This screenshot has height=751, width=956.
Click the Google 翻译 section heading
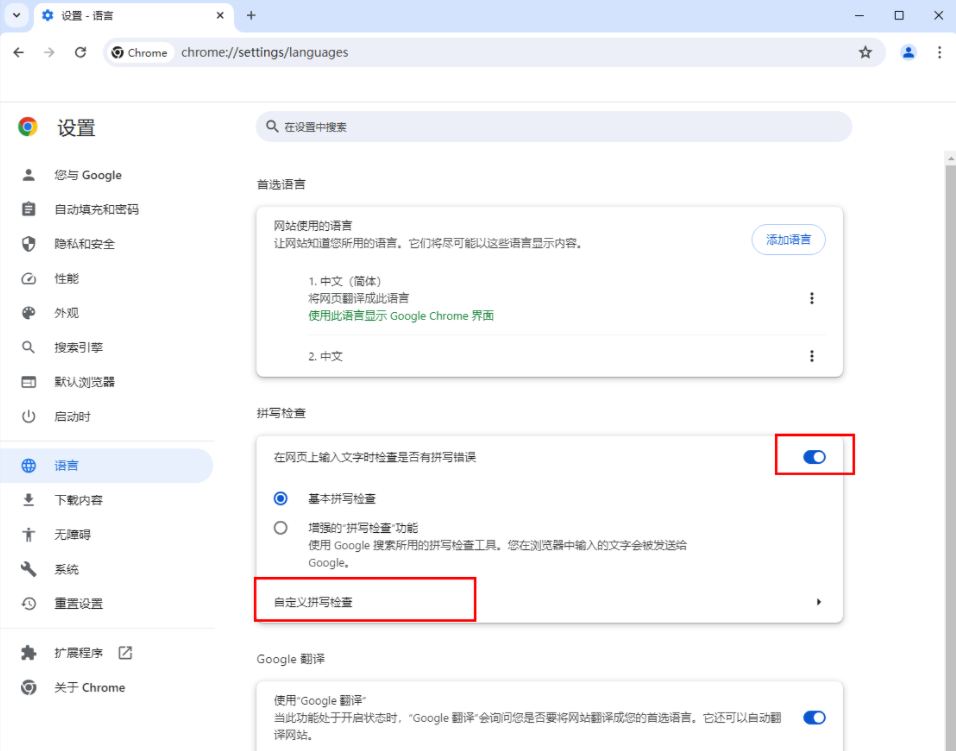(291, 659)
